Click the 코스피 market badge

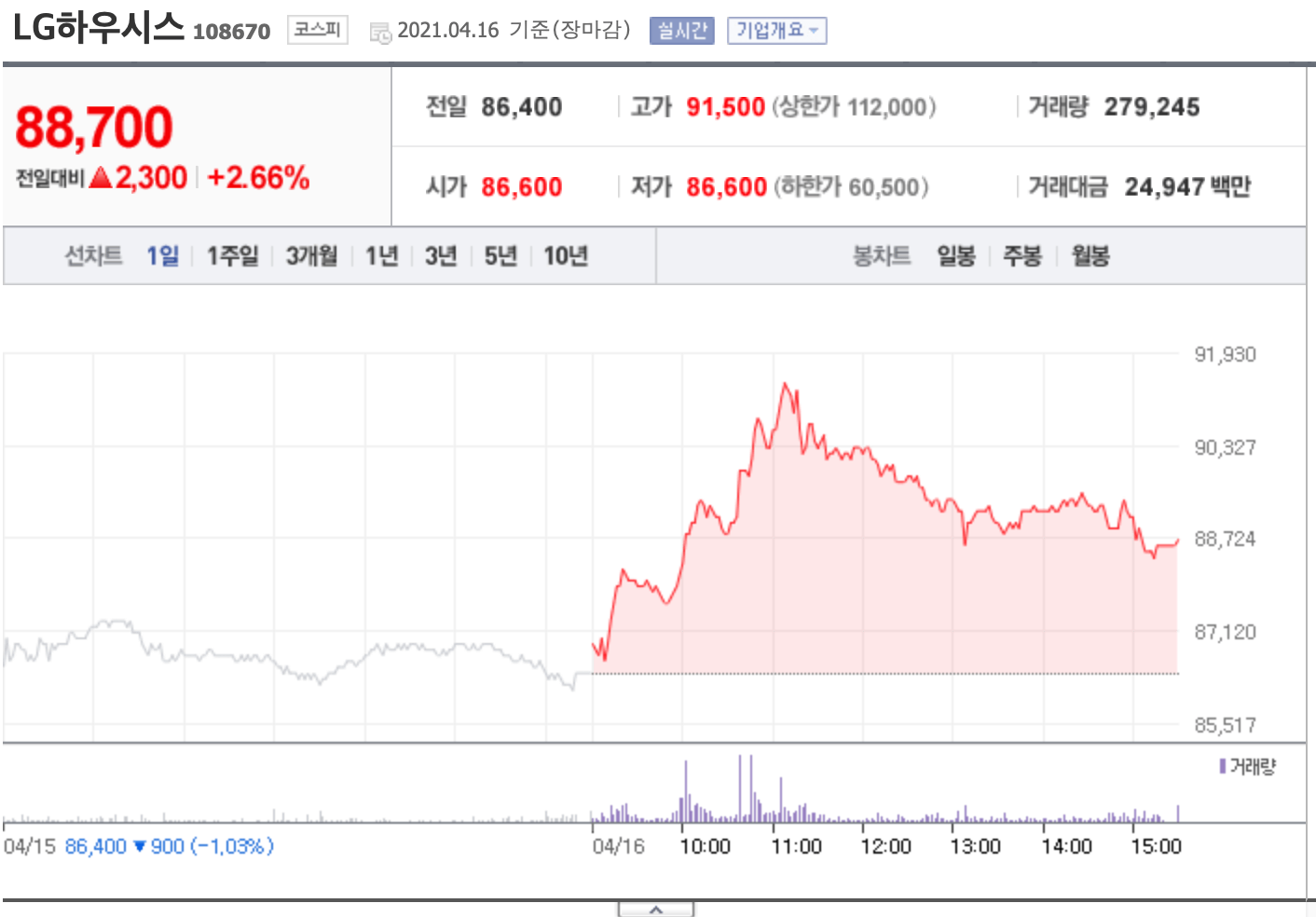317,30
